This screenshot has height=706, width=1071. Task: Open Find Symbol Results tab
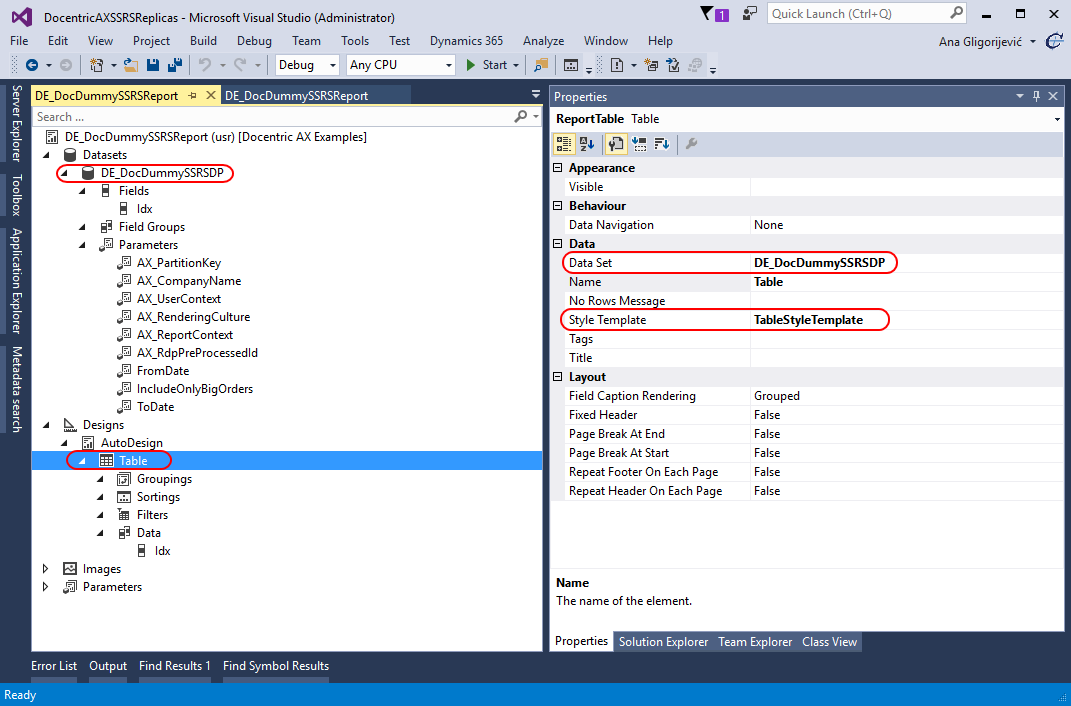pos(276,666)
